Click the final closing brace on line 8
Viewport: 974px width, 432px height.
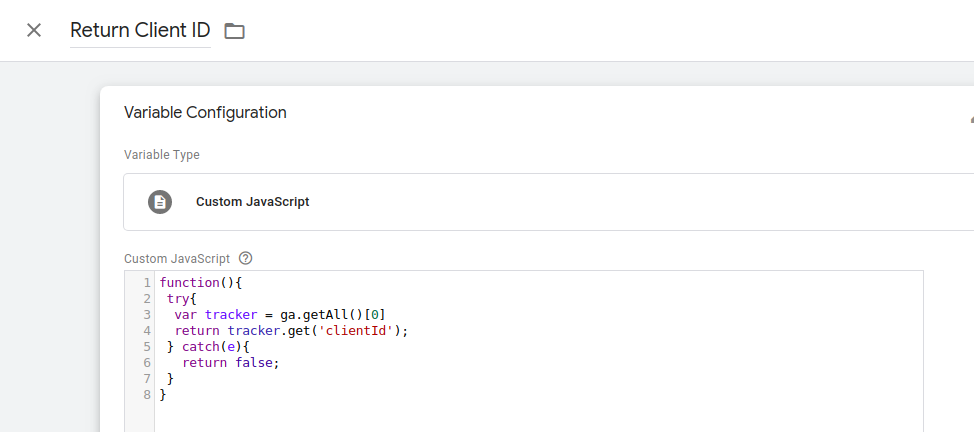coord(163,395)
